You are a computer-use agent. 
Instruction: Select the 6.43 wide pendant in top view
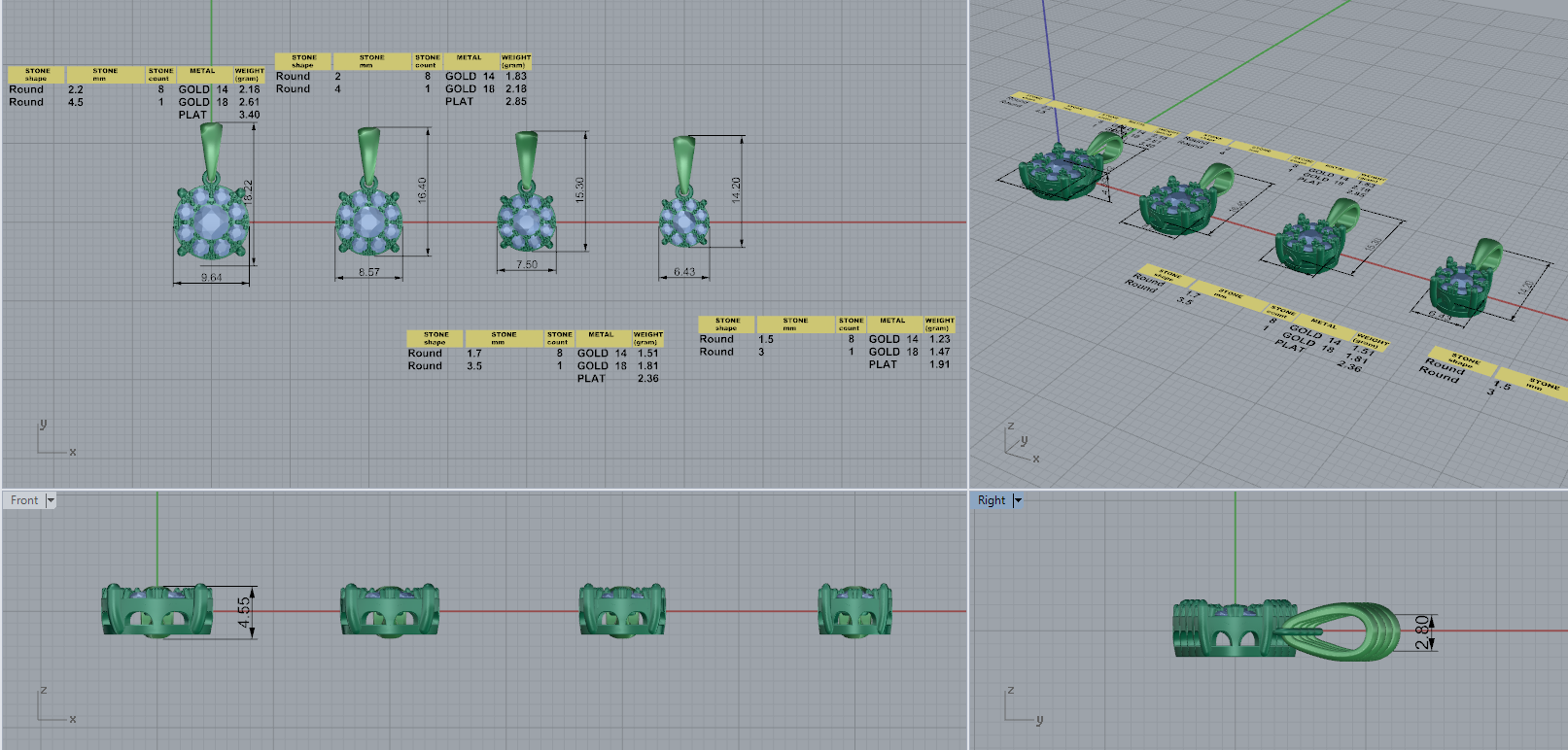(x=682, y=223)
